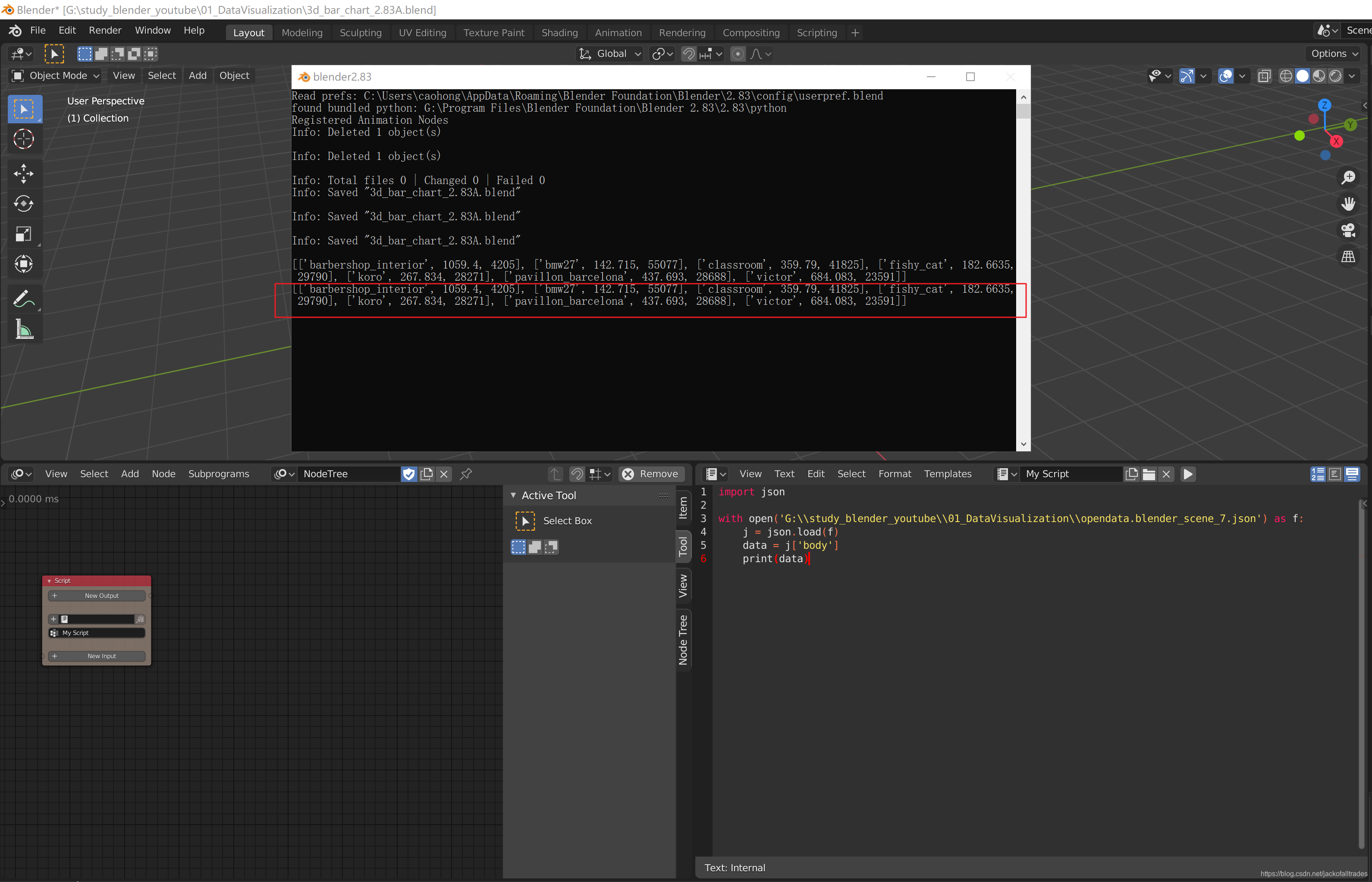
Task: Click Remove button in node editor
Action: coord(651,474)
